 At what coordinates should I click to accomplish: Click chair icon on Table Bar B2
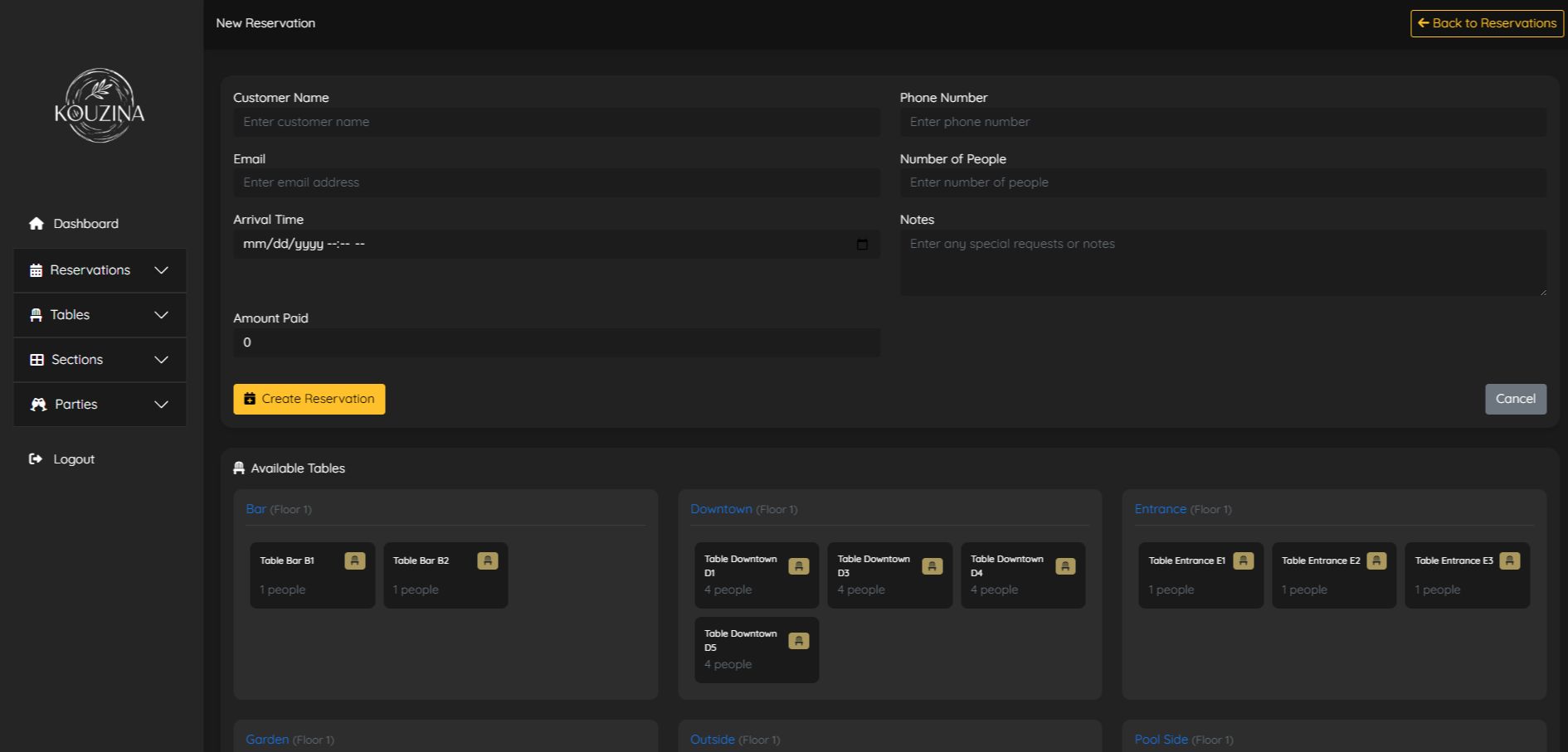pyautogui.click(x=488, y=561)
